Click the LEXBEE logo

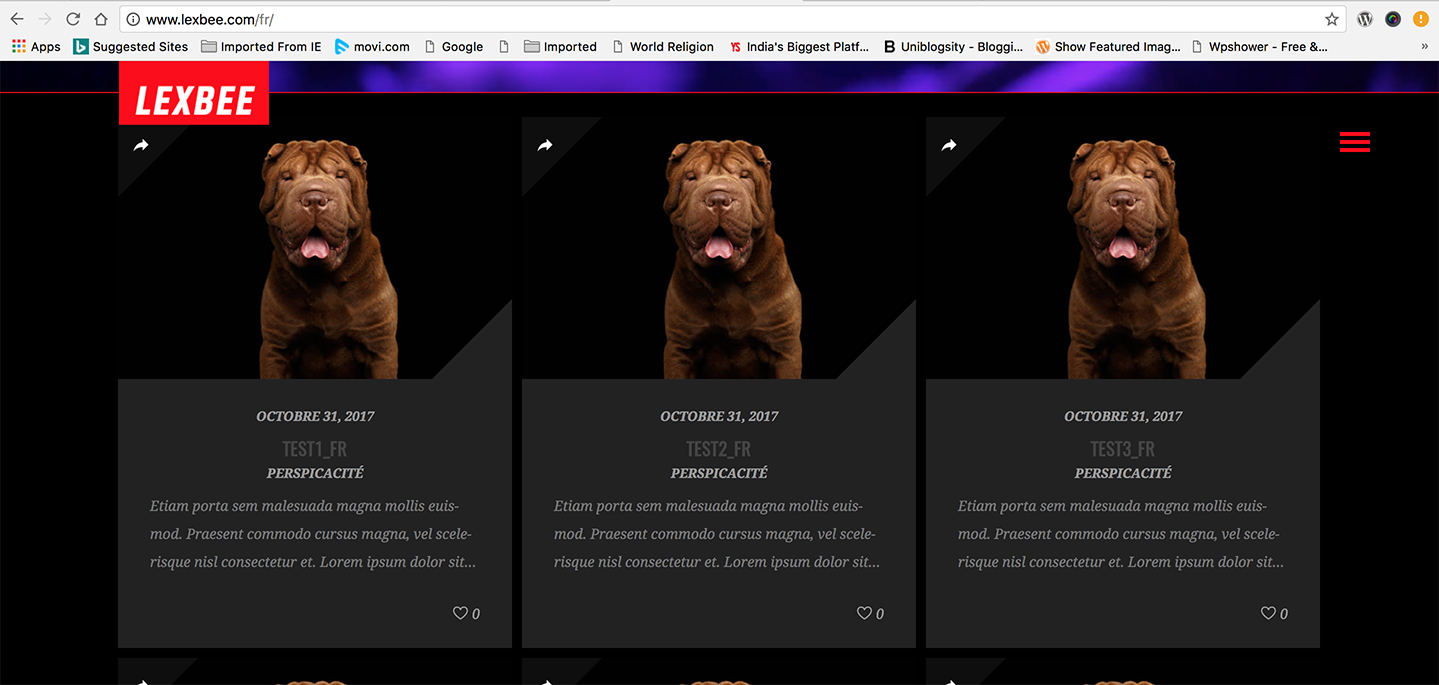pos(194,93)
